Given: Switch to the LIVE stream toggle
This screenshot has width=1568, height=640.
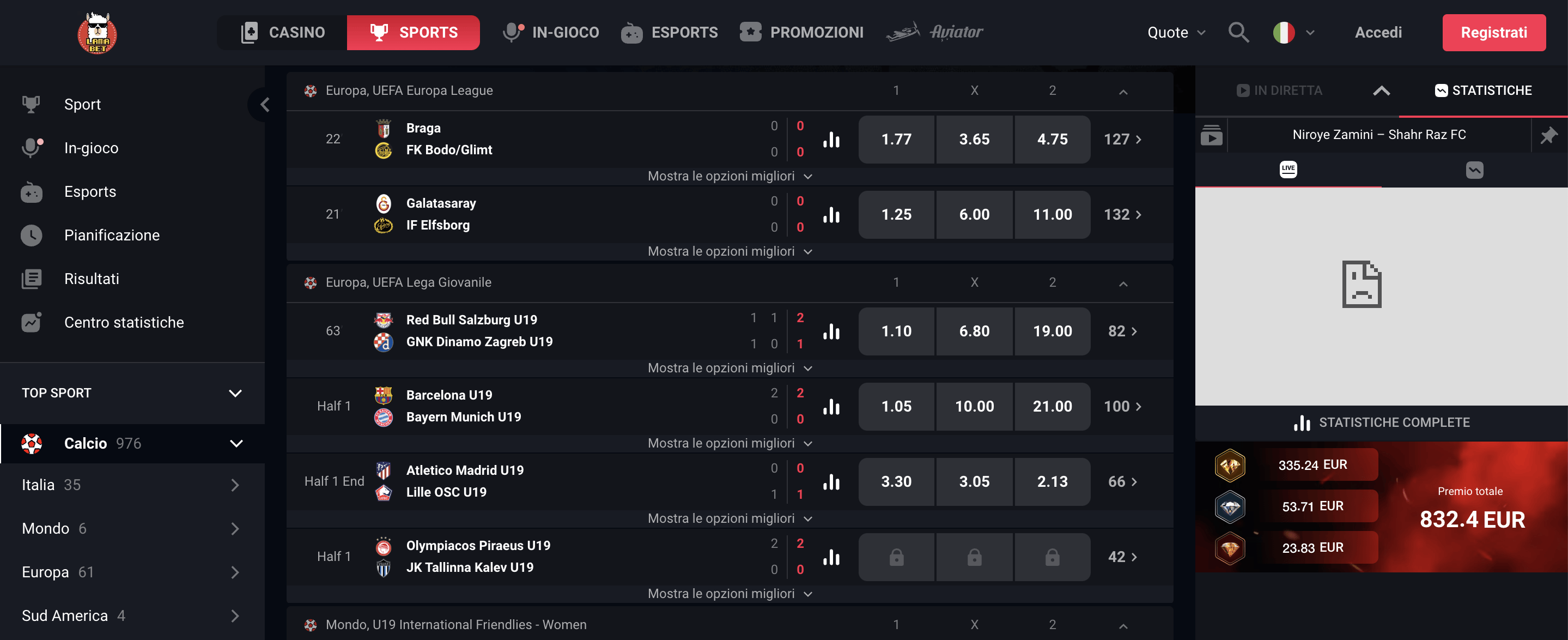Looking at the screenshot, I should coord(1288,170).
